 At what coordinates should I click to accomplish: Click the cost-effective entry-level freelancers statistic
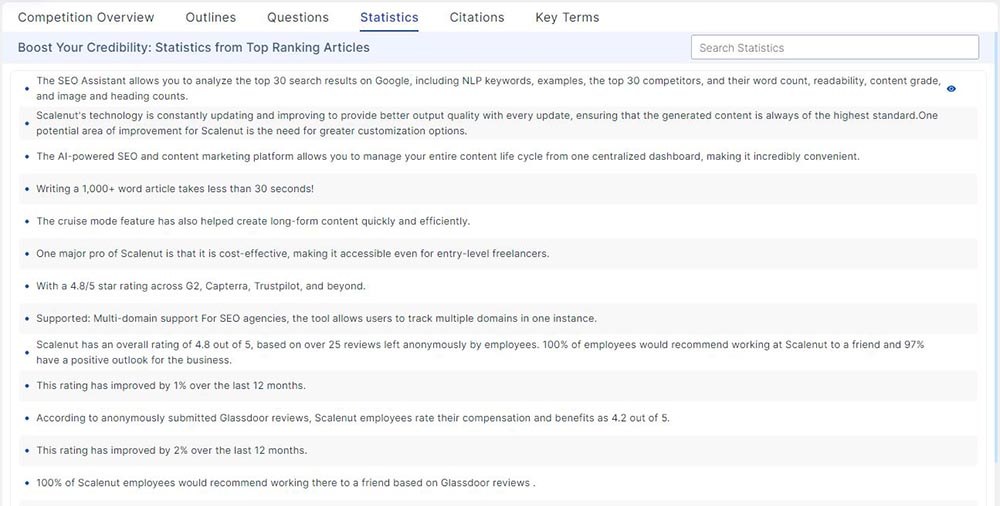coord(292,254)
